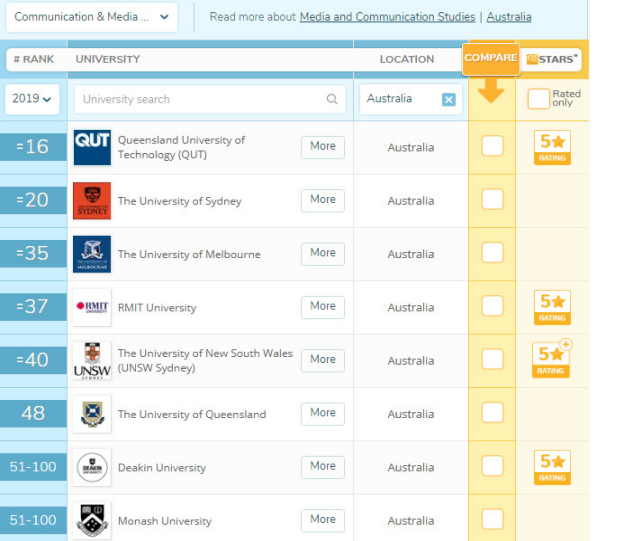Image resolution: width=625 pixels, height=541 pixels.
Task: Open the Media and Communication Studies link
Action: pyautogui.click(x=388, y=17)
